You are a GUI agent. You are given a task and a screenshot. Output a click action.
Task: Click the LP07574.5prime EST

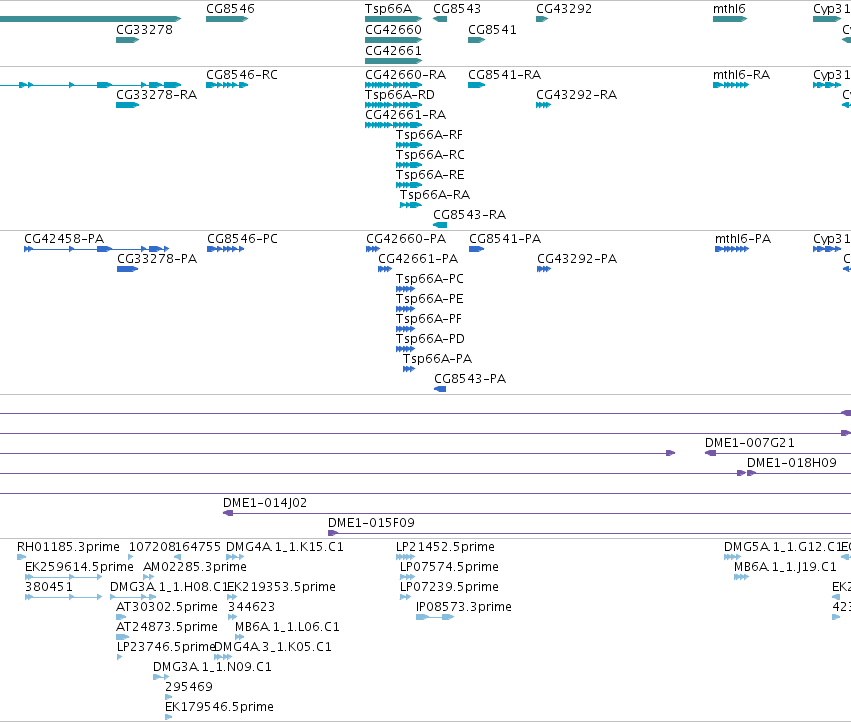click(x=407, y=577)
